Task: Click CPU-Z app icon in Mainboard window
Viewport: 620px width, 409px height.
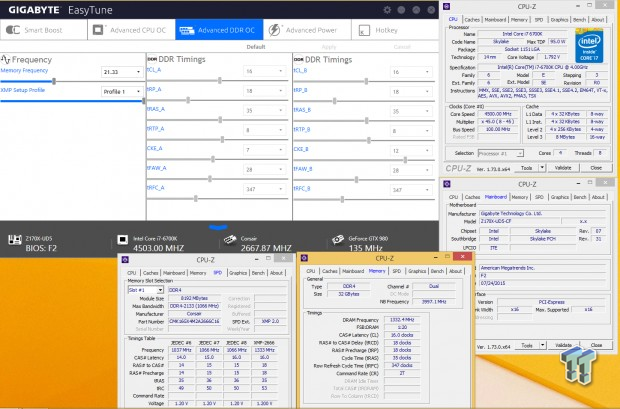Action: point(447,184)
